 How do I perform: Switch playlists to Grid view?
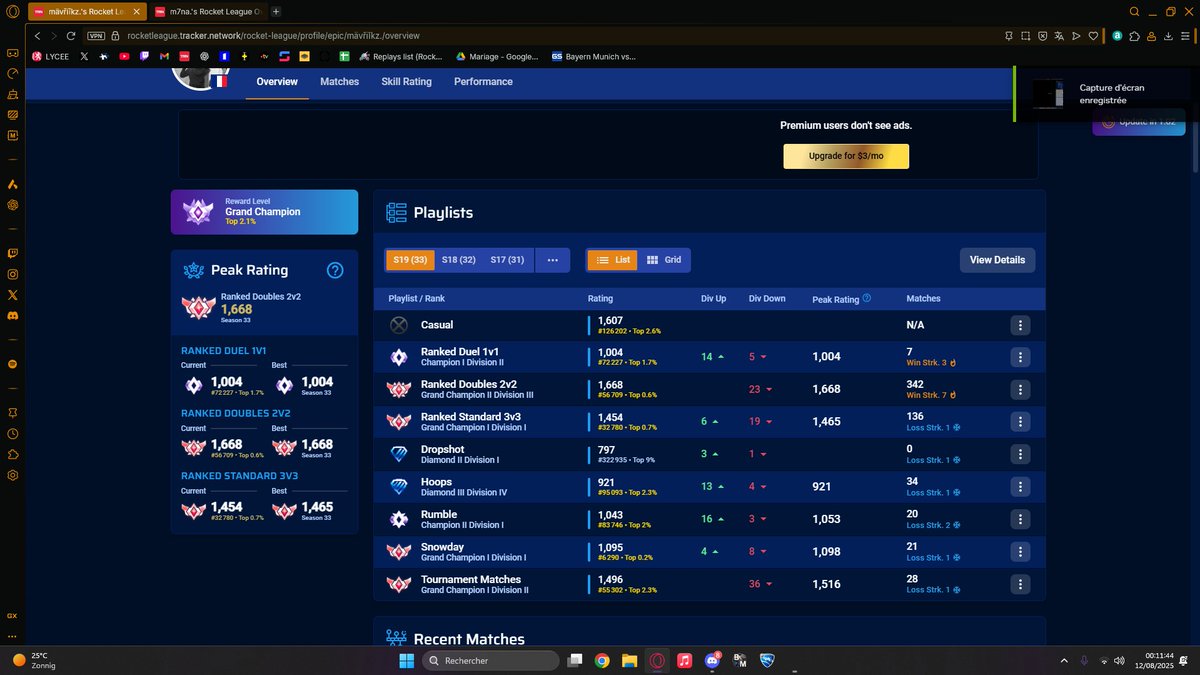(664, 260)
